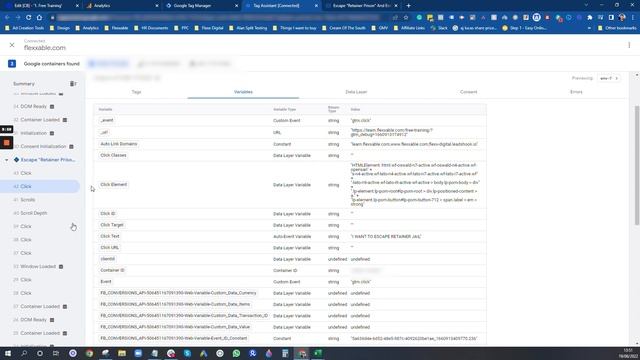Click the clear events icon beside Summary
The image size is (640, 360).
point(73,84)
